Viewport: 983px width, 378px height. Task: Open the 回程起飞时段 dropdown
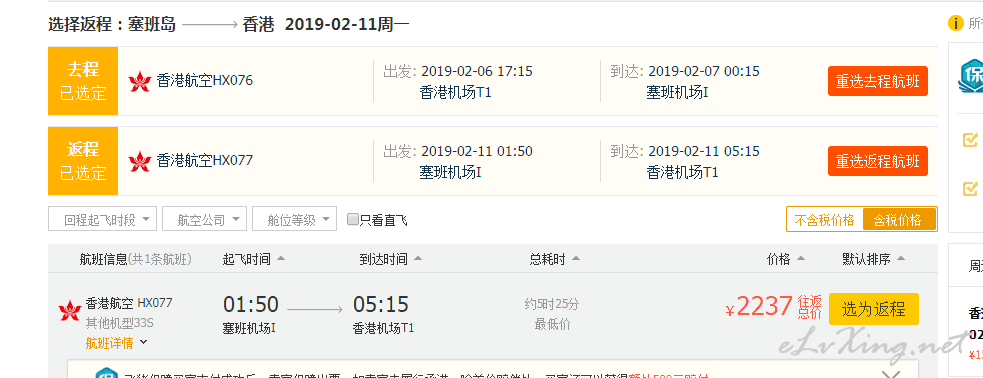(x=102, y=219)
